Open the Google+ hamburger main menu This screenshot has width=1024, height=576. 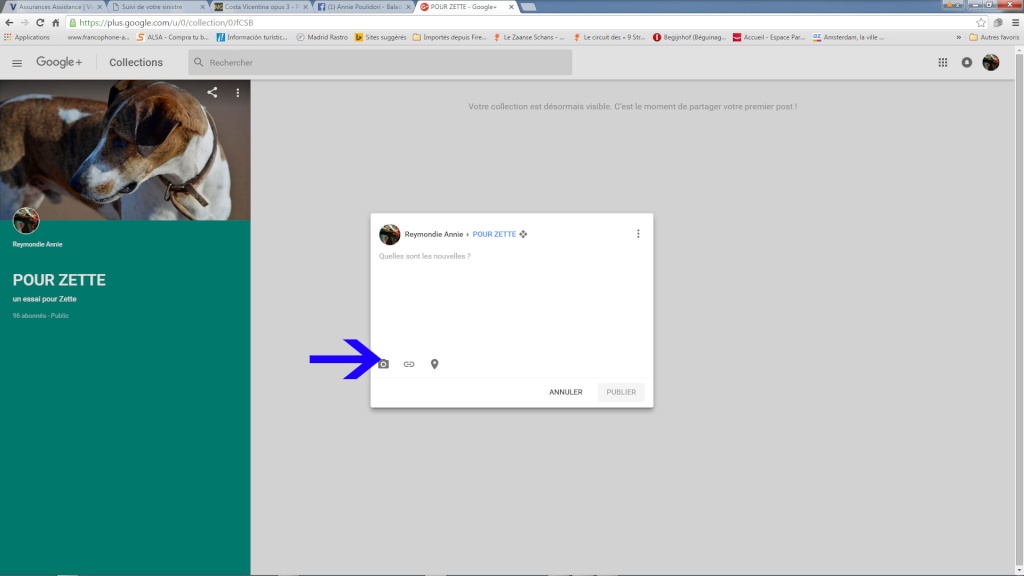click(17, 63)
